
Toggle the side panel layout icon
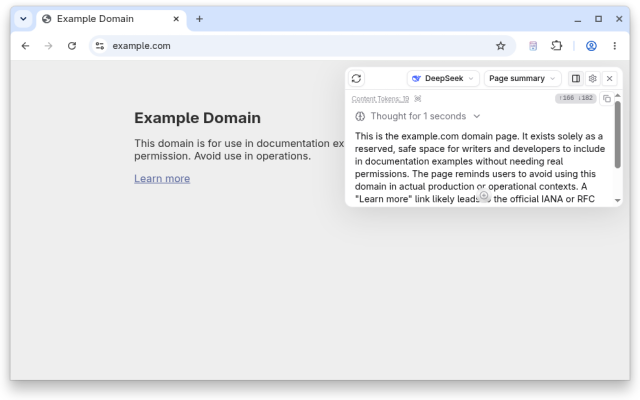576,78
